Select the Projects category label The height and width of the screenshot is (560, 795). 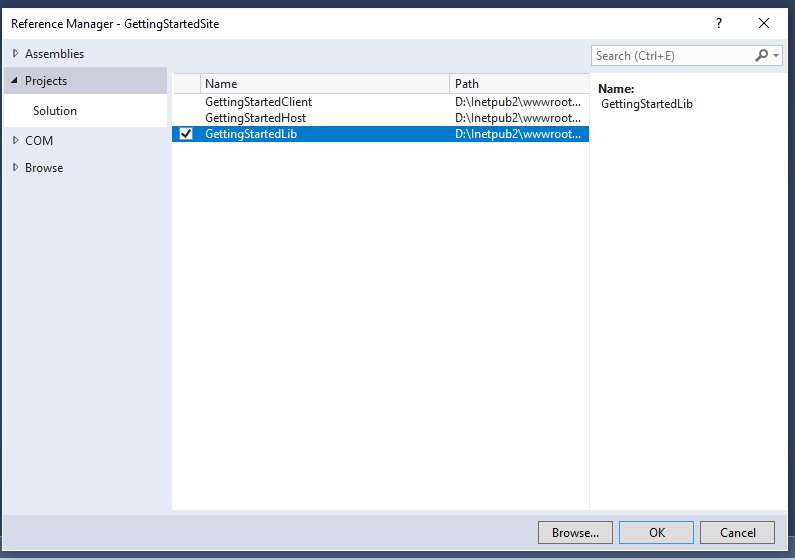pyautogui.click(x=46, y=81)
